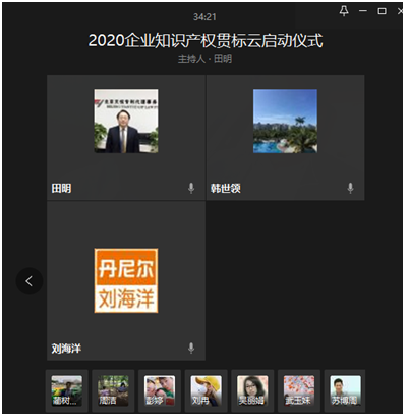Image resolution: width=403 pixels, height=415 pixels.
Task: Click the back arrow chevron button
Action: tap(29, 281)
